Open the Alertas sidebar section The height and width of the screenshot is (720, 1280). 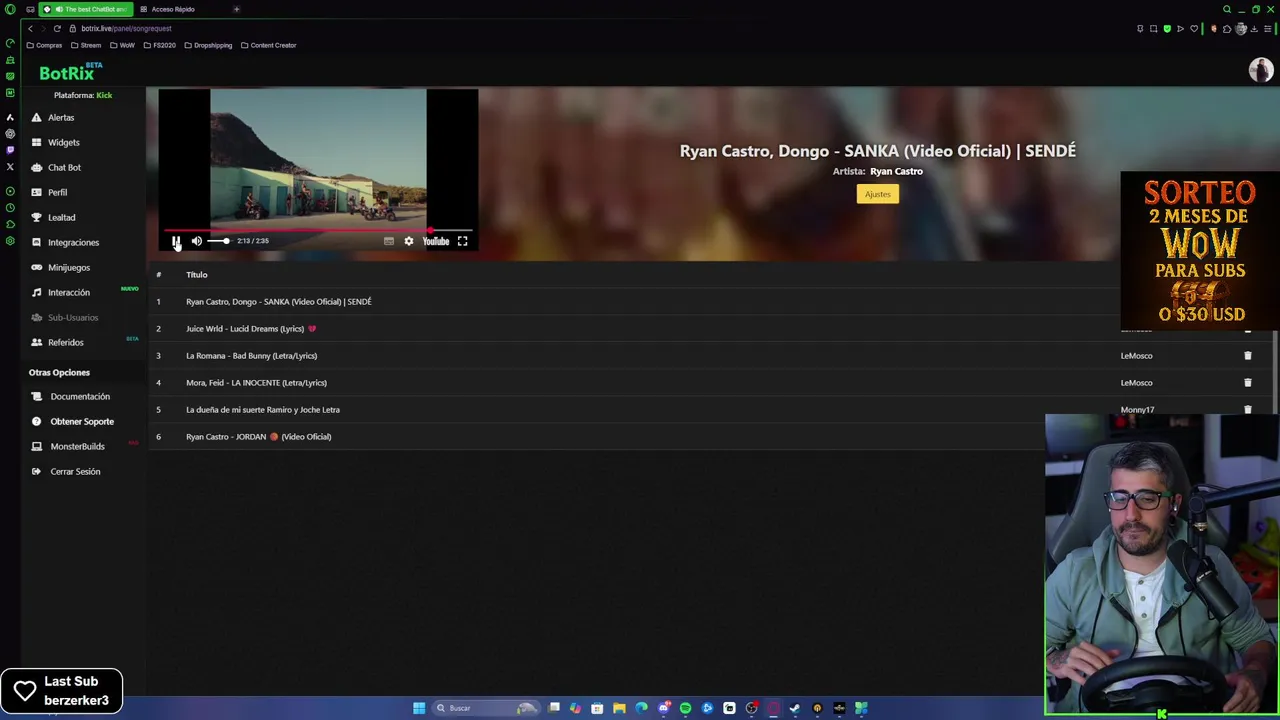61,117
